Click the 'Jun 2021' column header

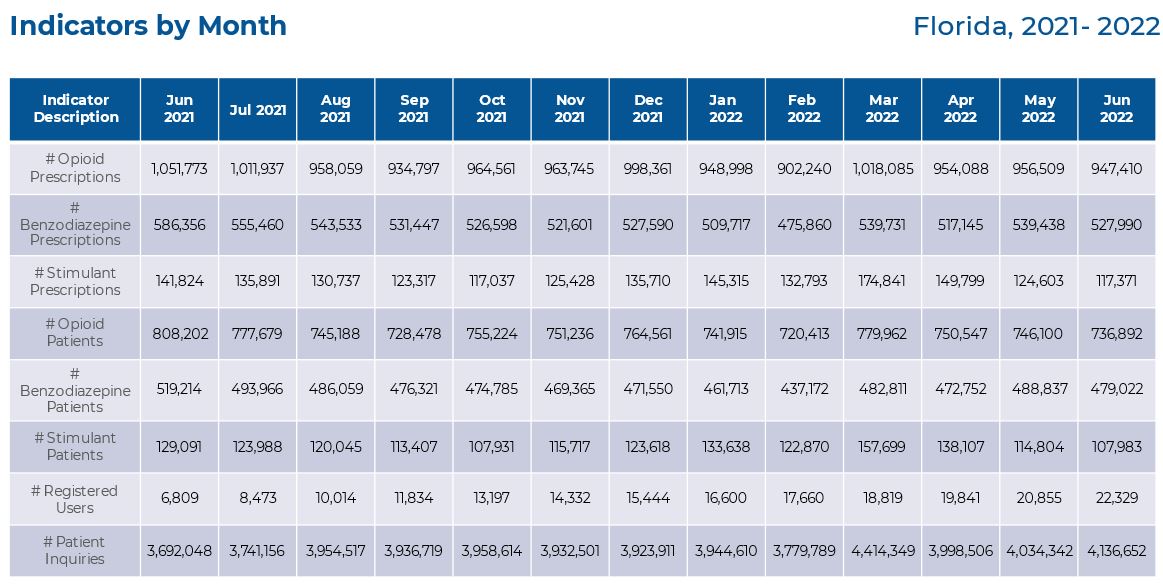point(179,109)
